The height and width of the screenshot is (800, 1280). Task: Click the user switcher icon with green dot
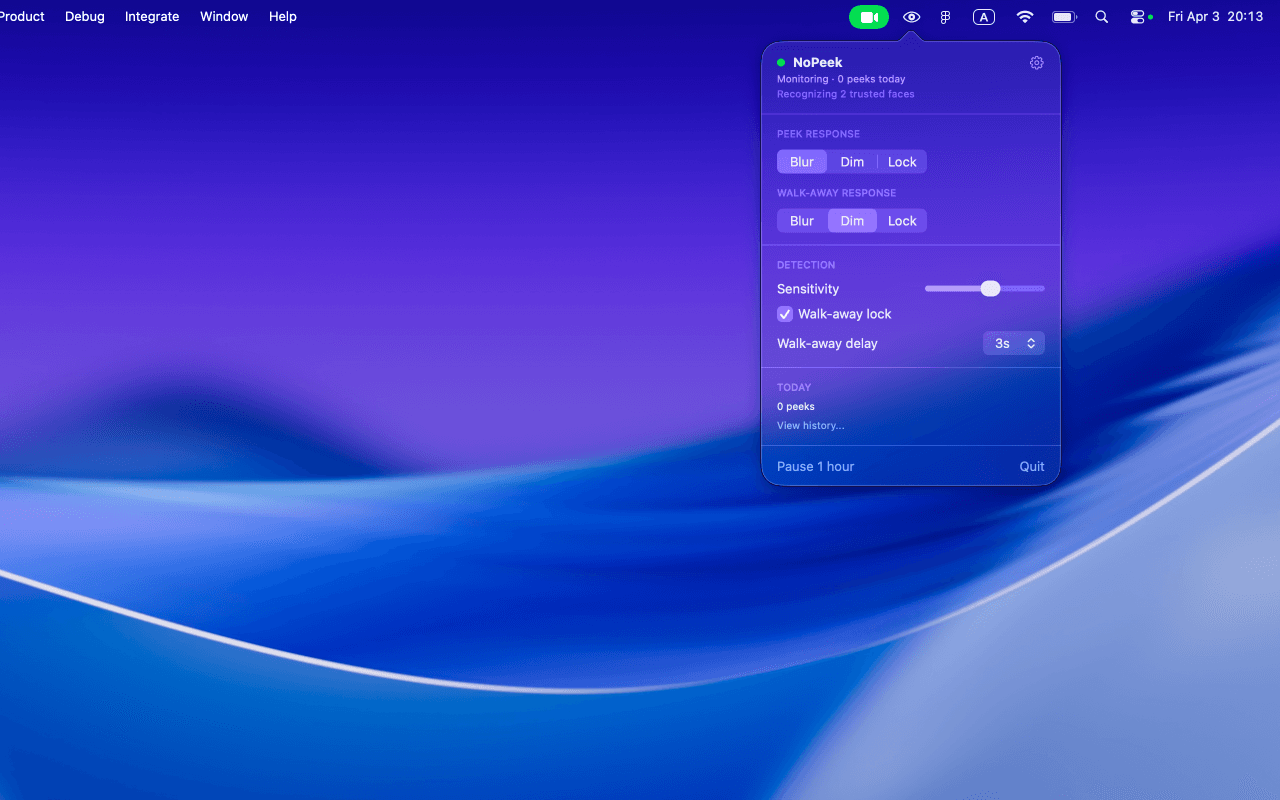pos(1139,16)
